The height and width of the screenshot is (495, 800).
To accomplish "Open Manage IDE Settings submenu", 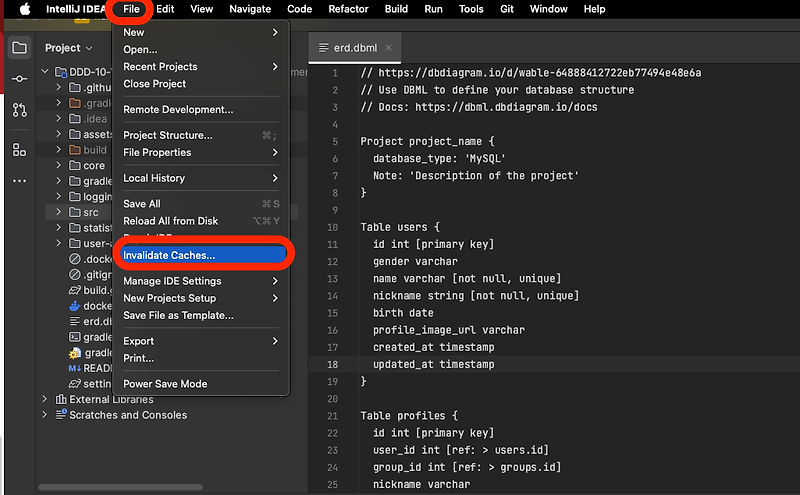I will point(201,281).
